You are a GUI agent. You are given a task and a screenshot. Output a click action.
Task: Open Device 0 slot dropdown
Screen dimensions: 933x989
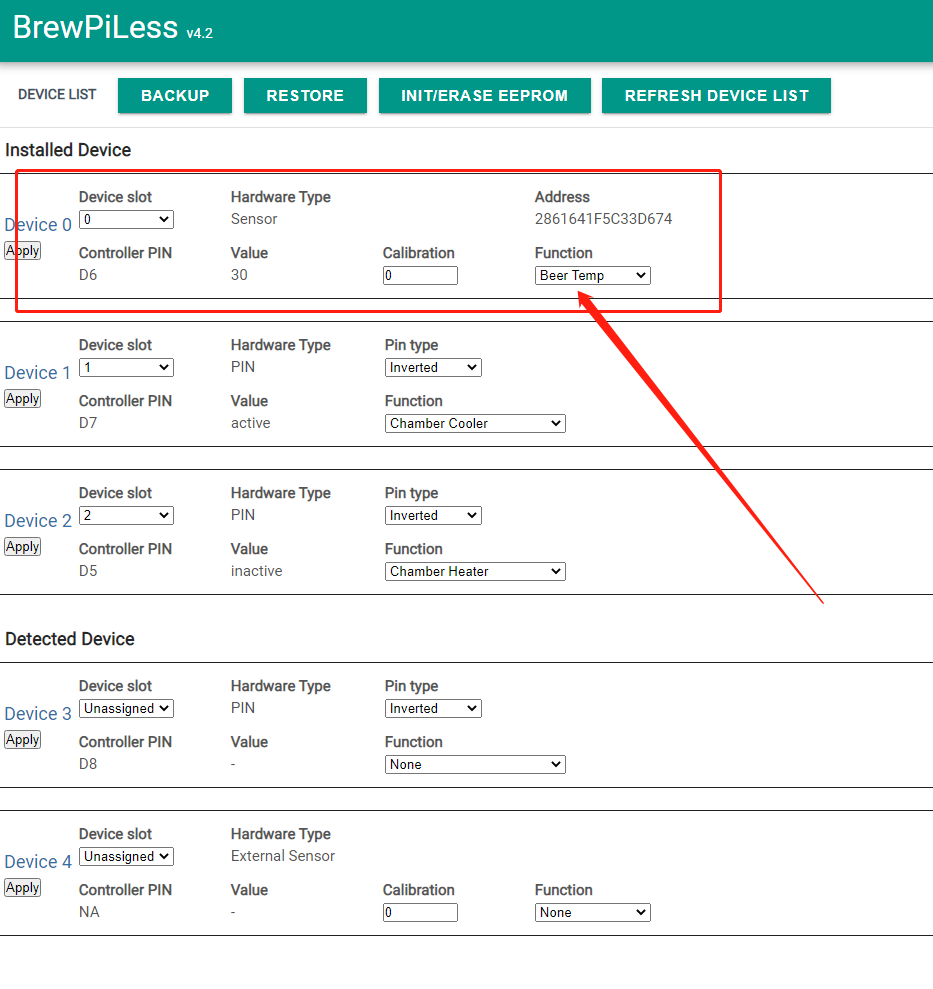tap(126, 219)
